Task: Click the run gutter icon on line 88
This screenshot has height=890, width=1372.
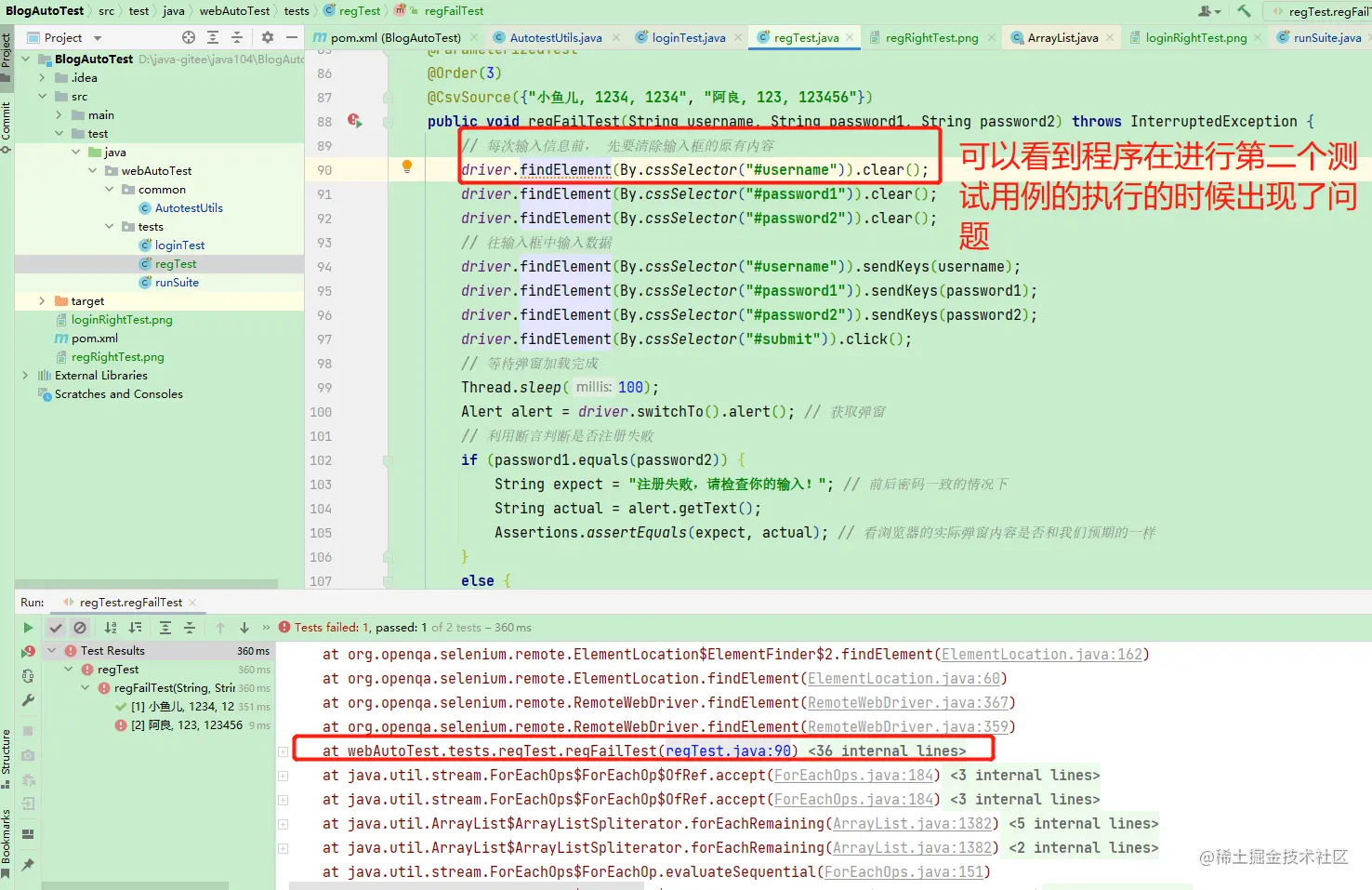Action: point(354,121)
